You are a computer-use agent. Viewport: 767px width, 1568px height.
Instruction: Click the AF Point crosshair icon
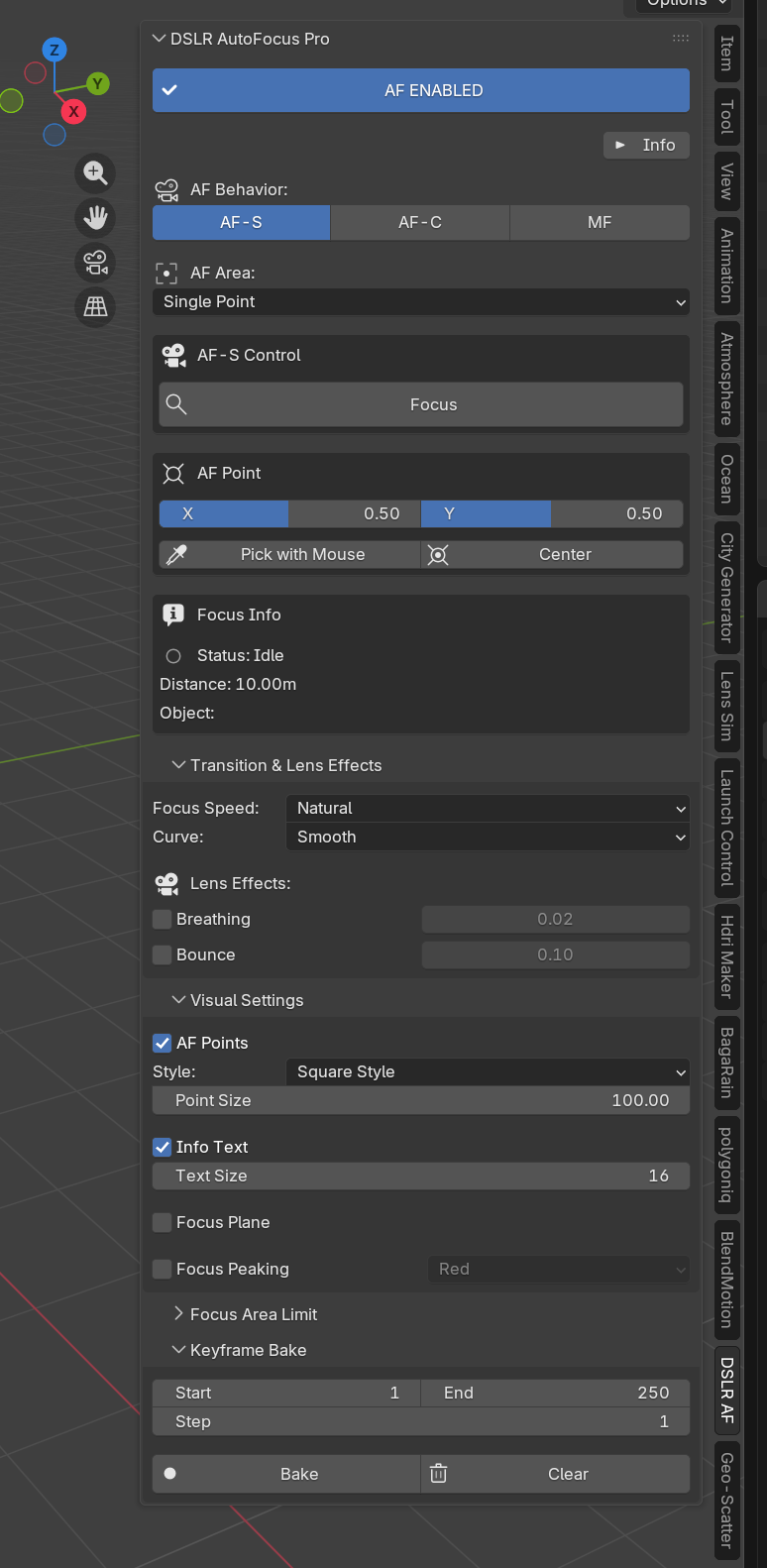tap(173, 473)
